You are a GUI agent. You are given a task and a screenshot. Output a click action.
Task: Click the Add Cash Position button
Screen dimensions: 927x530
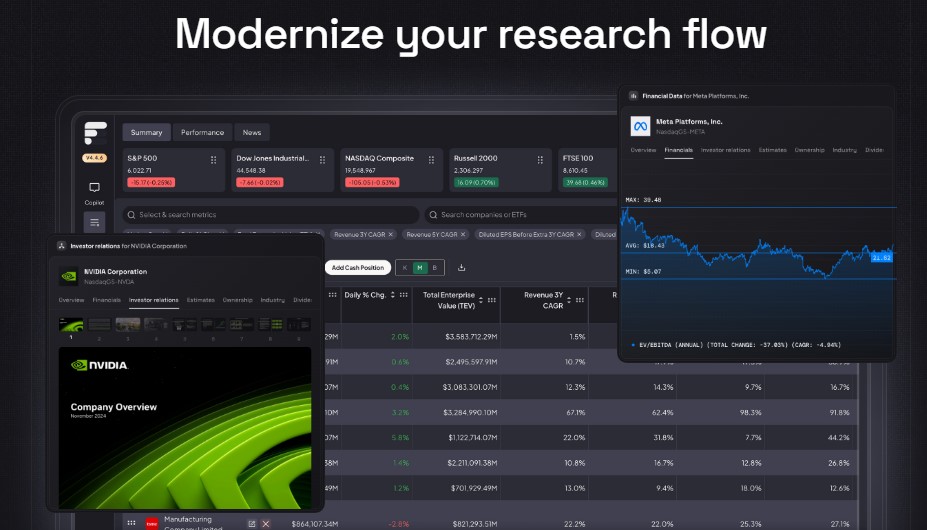(358, 267)
